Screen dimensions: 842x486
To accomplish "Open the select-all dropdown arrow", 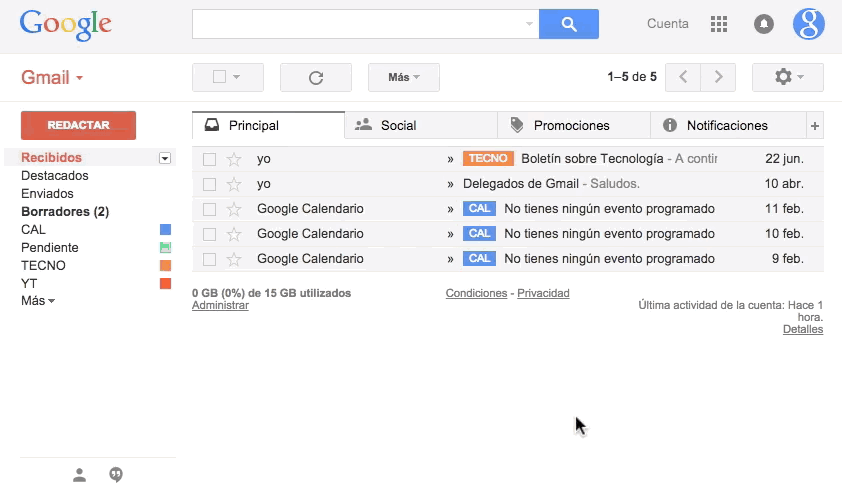I will [236, 77].
